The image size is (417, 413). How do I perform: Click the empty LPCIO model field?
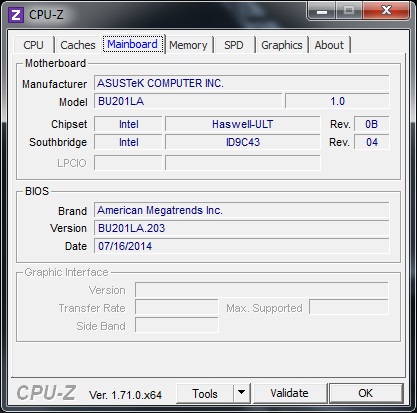click(x=243, y=163)
